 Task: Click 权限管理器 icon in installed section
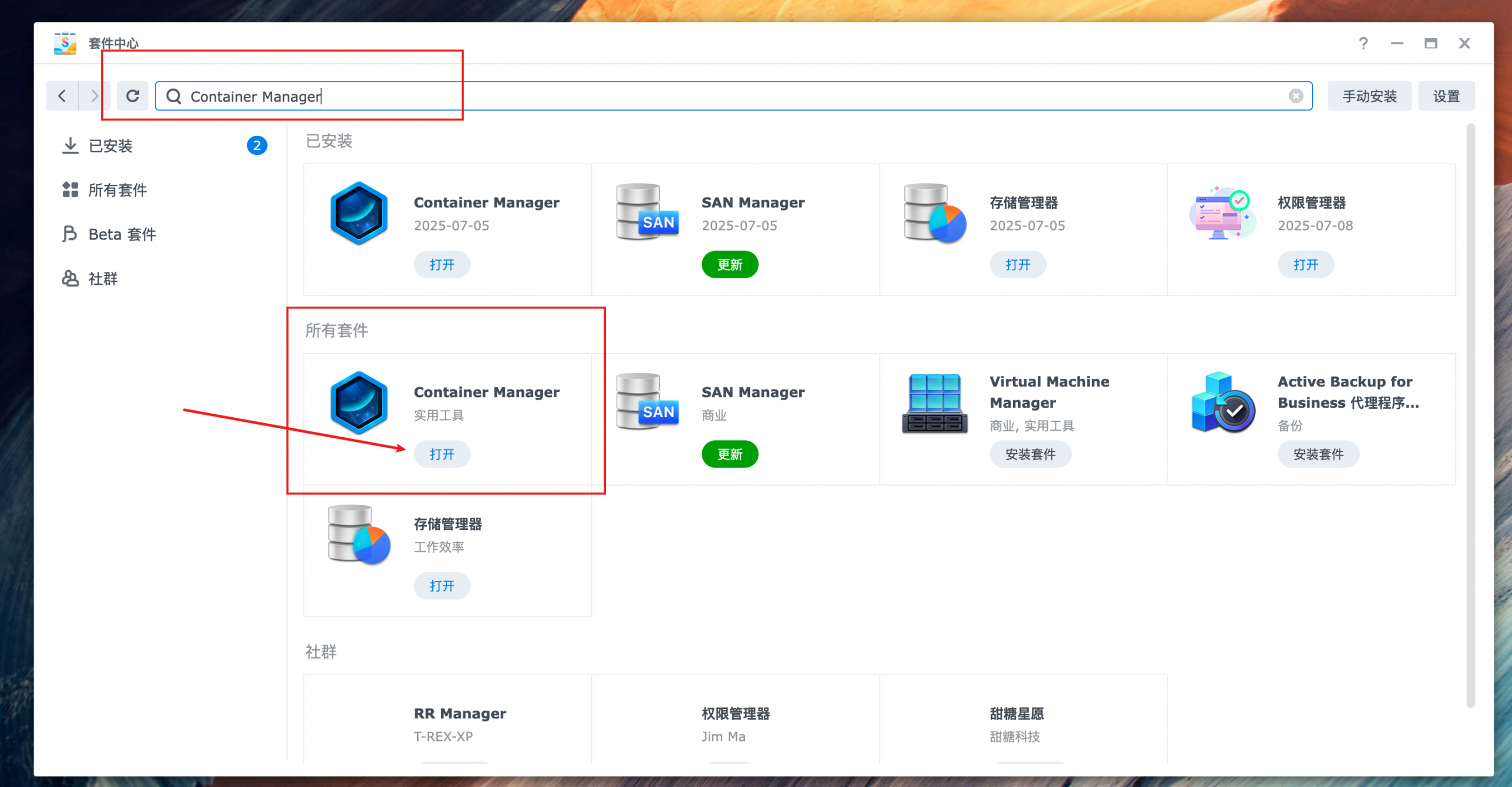[x=1223, y=213]
